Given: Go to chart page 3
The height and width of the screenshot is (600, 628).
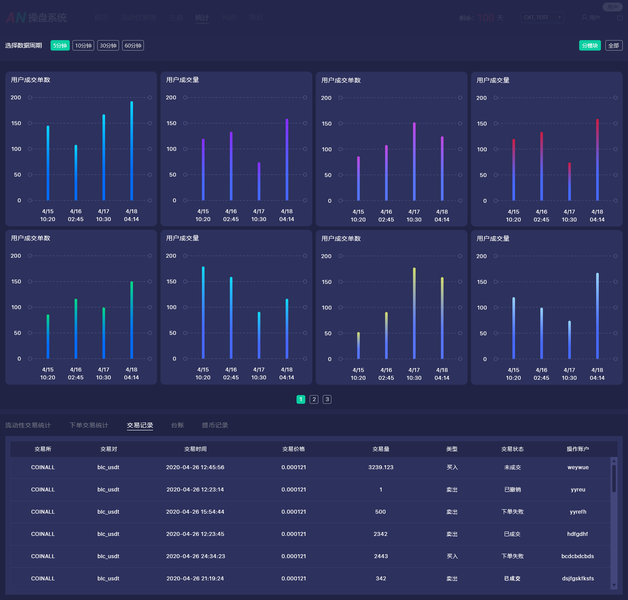Looking at the screenshot, I should tap(327, 399).
